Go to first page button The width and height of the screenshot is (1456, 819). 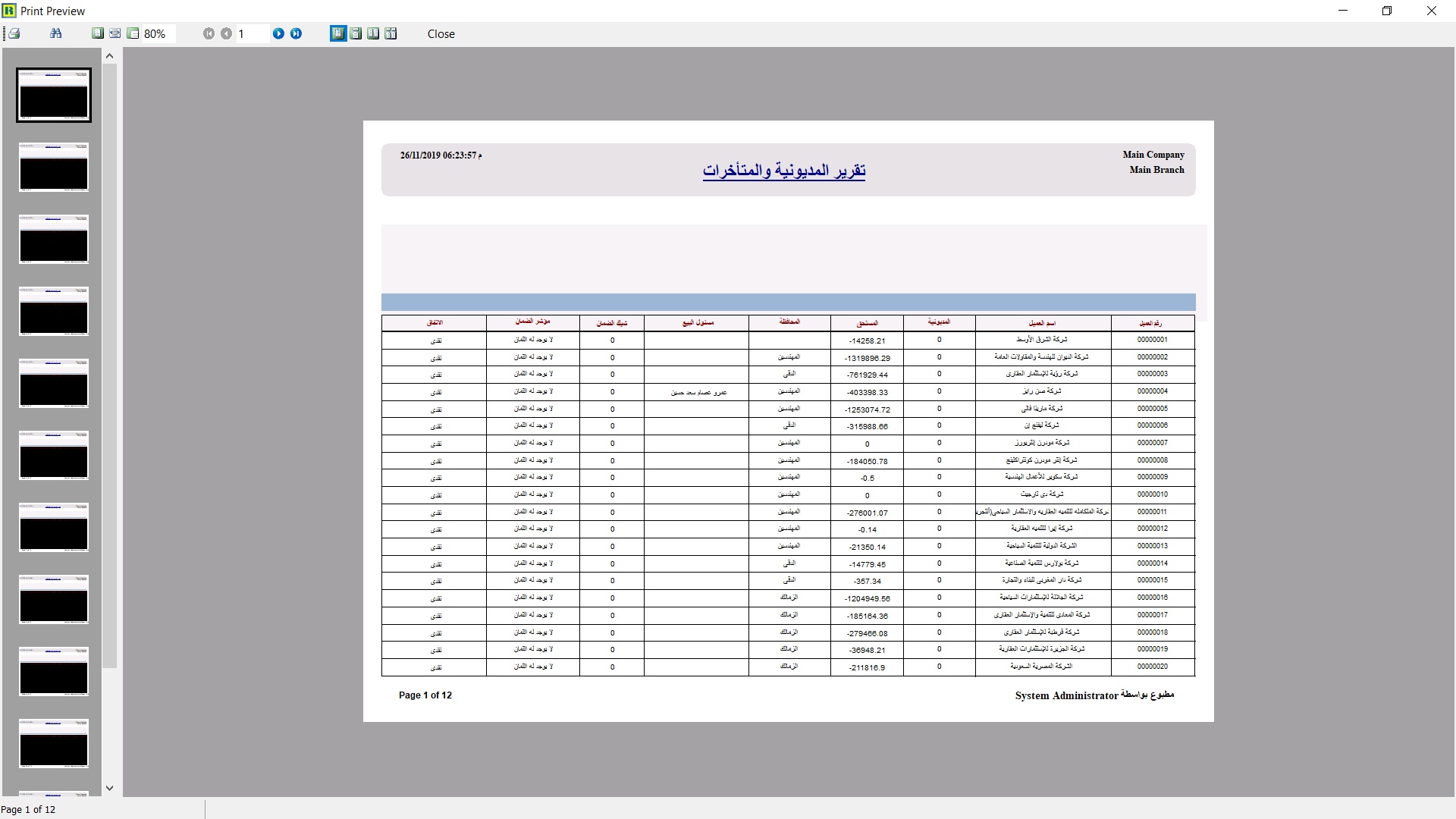coord(209,33)
